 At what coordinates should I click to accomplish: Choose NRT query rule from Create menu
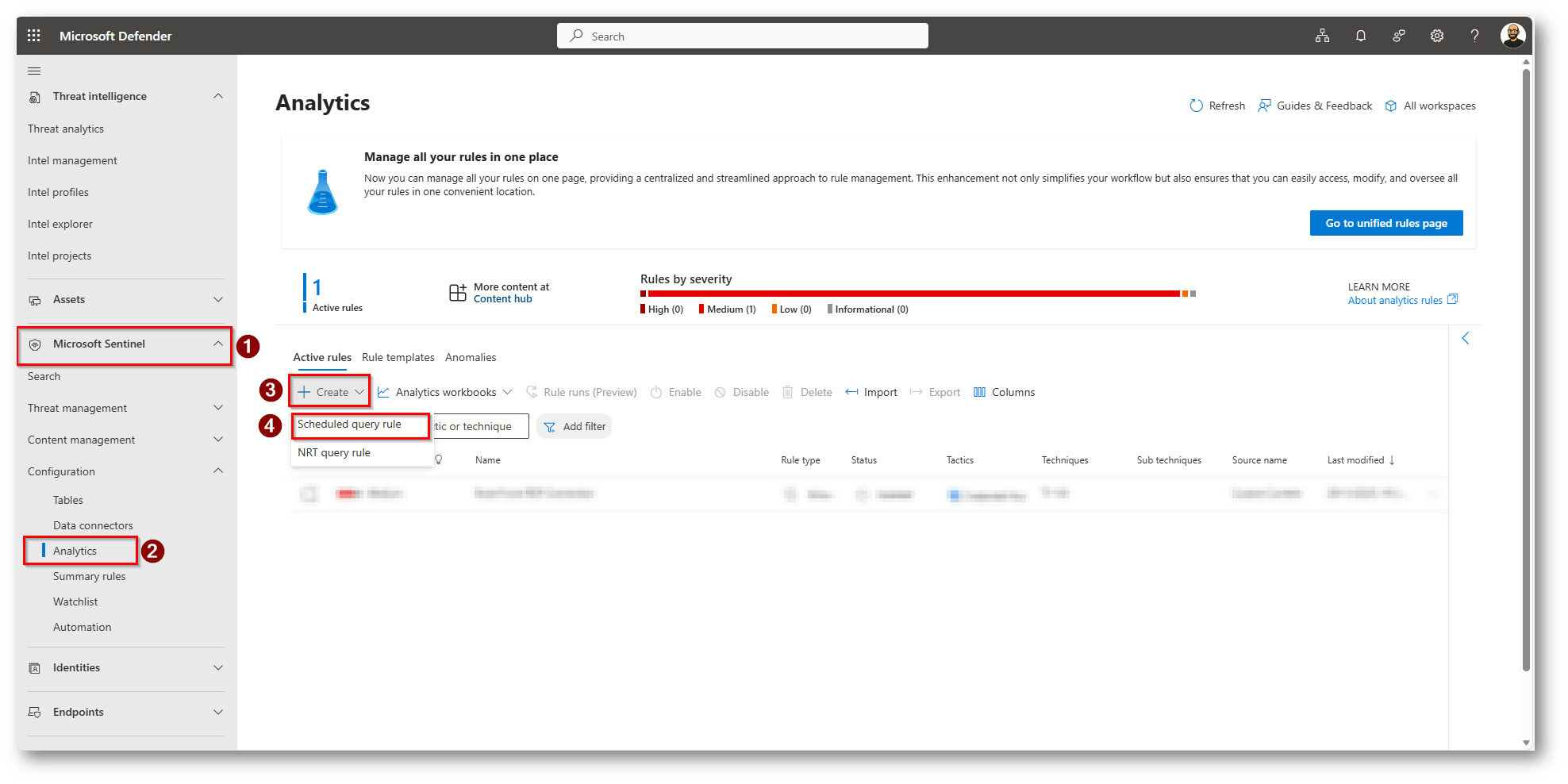pos(361,453)
